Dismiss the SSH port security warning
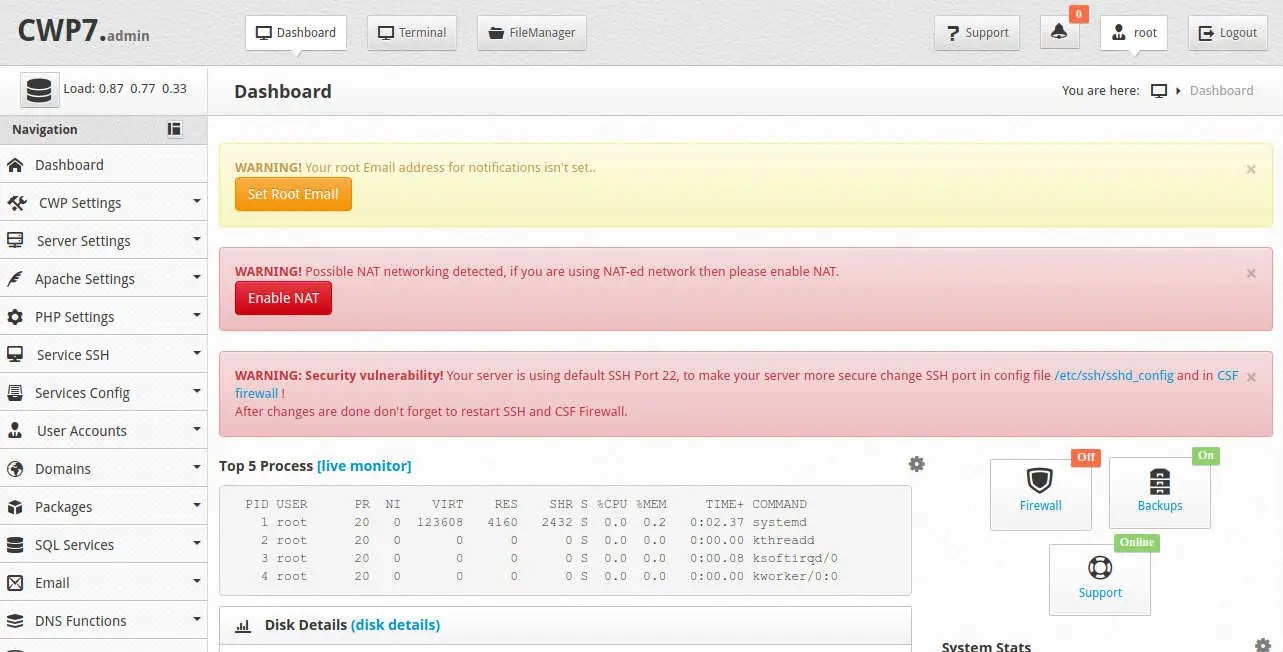 pyautogui.click(x=1251, y=377)
